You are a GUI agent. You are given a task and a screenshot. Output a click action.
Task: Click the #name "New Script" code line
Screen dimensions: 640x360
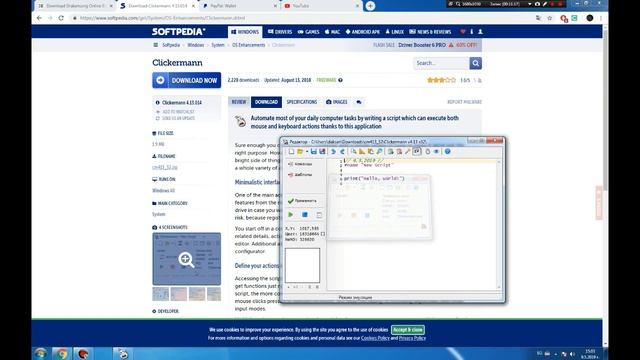click(x=369, y=165)
